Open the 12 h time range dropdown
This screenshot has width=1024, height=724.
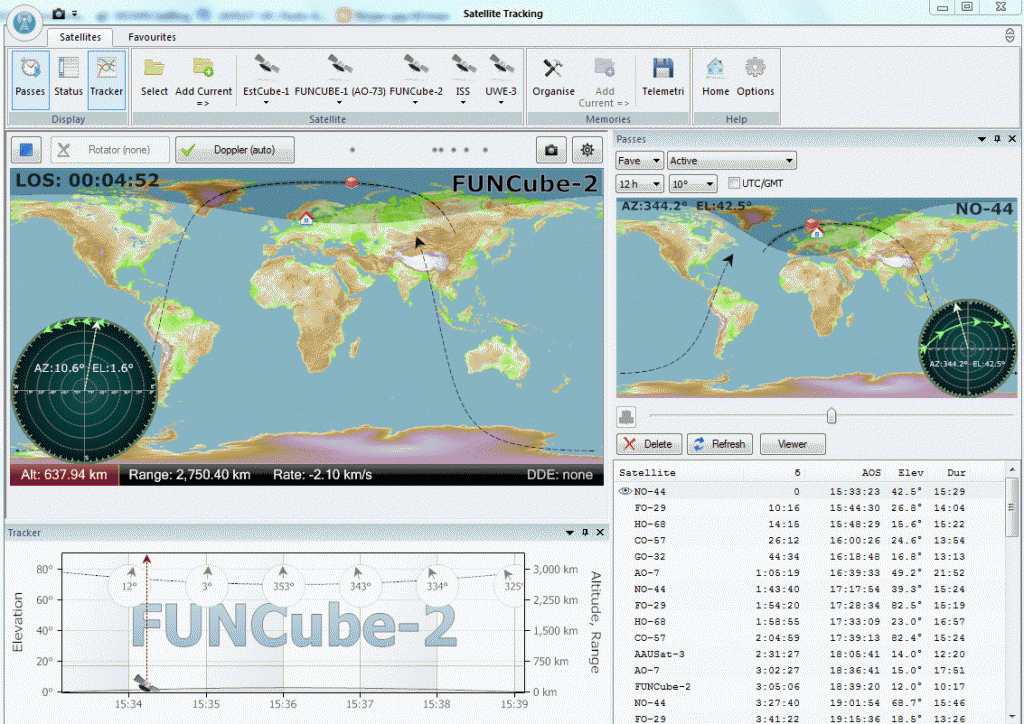point(639,184)
